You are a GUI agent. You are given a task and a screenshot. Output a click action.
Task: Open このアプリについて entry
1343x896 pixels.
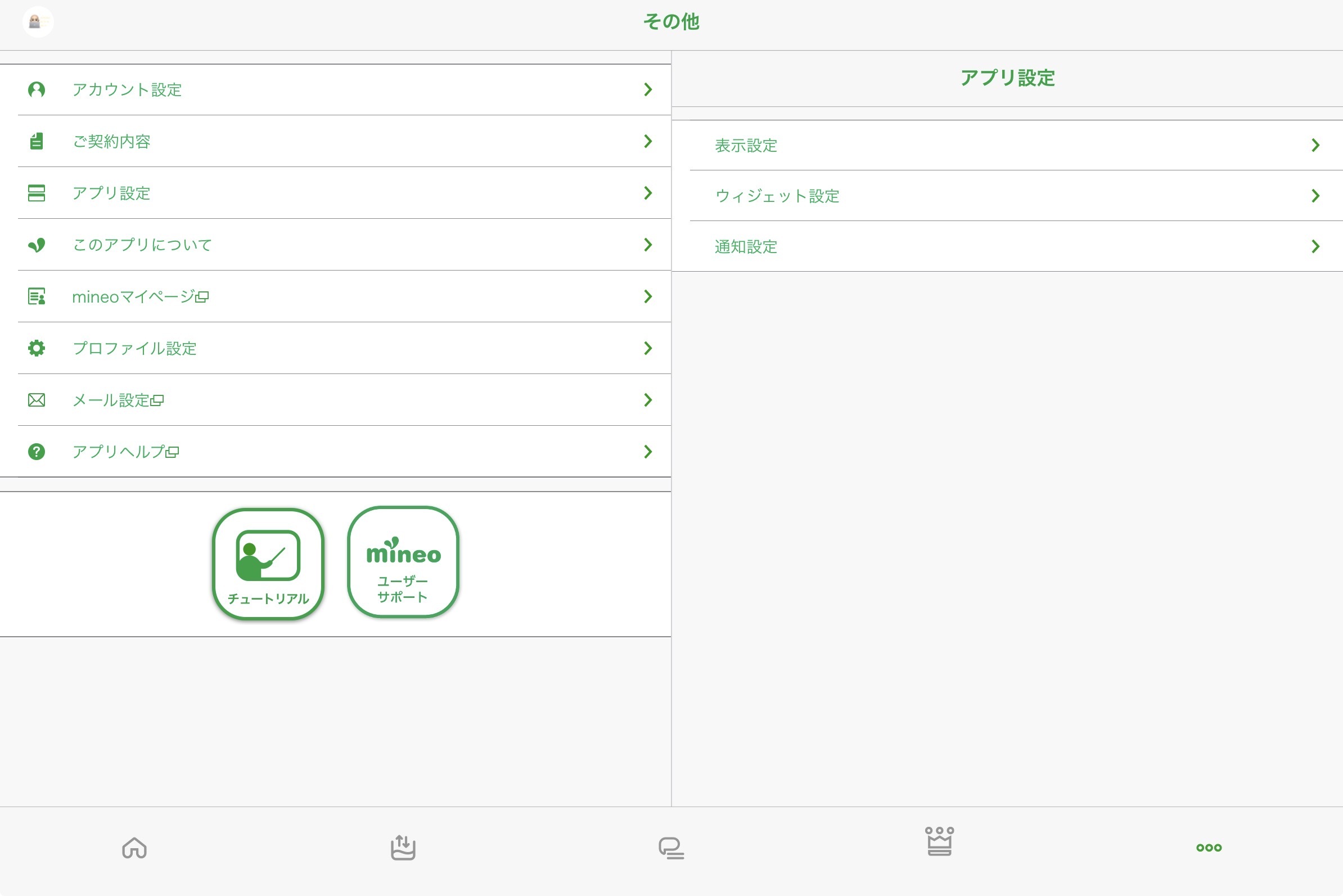142,245
